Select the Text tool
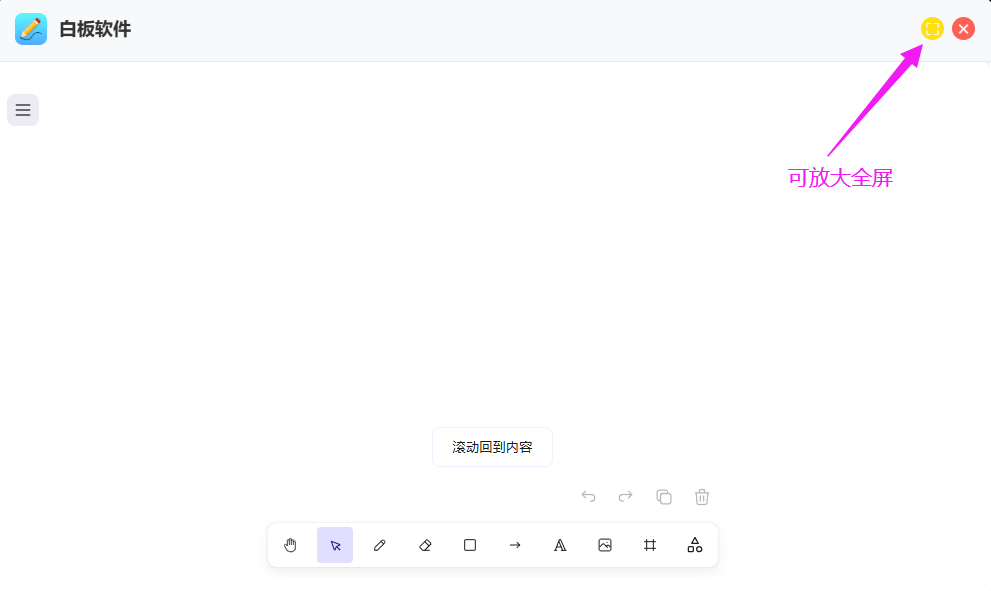991x591 pixels. [x=560, y=545]
